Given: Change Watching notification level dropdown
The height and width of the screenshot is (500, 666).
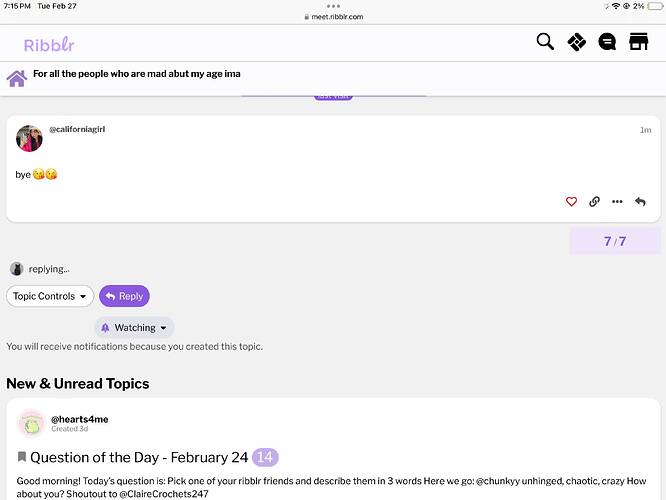Looking at the screenshot, I should click(x=134, y=328).
